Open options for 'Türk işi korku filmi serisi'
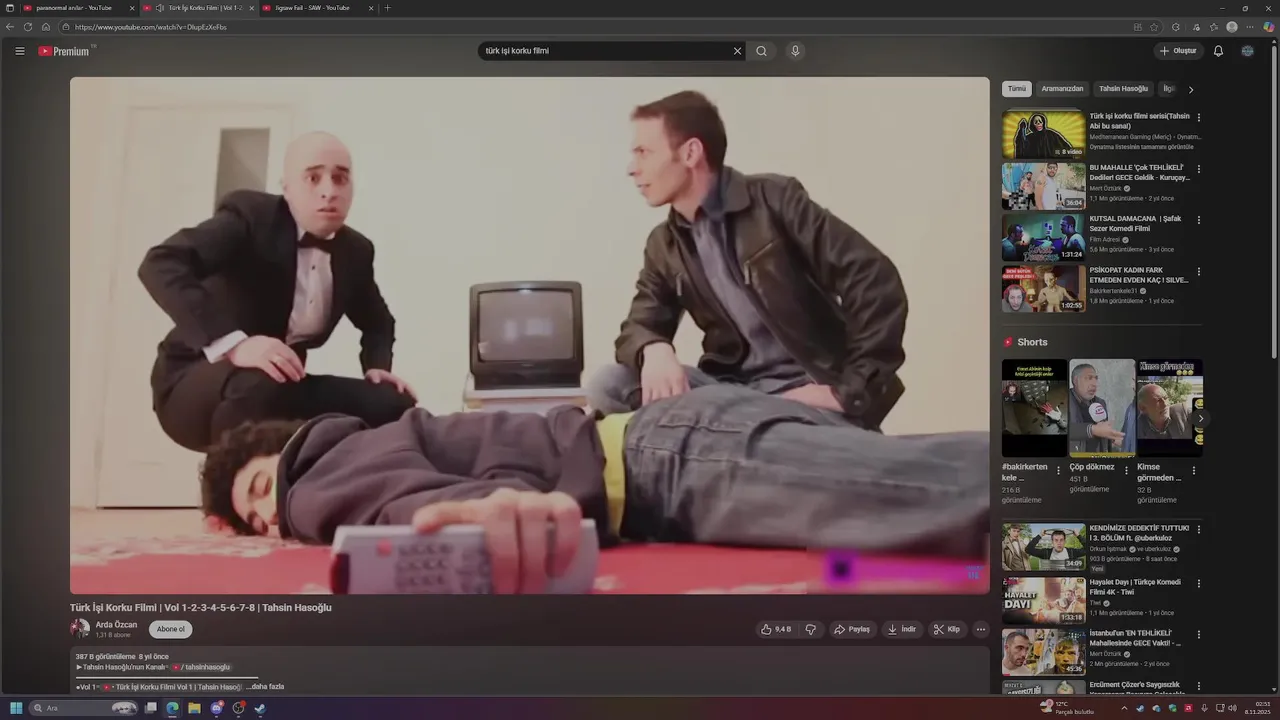Screen dimensions: 1280x720 [1199, 117]
